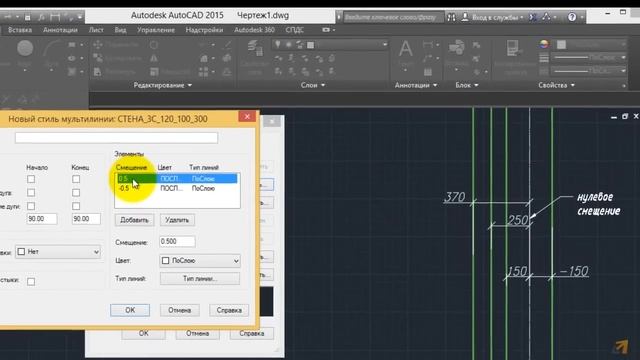The height and width of the screenshot is (360, 640).
Task: Click the Match Properties icon
Action: 513,48
